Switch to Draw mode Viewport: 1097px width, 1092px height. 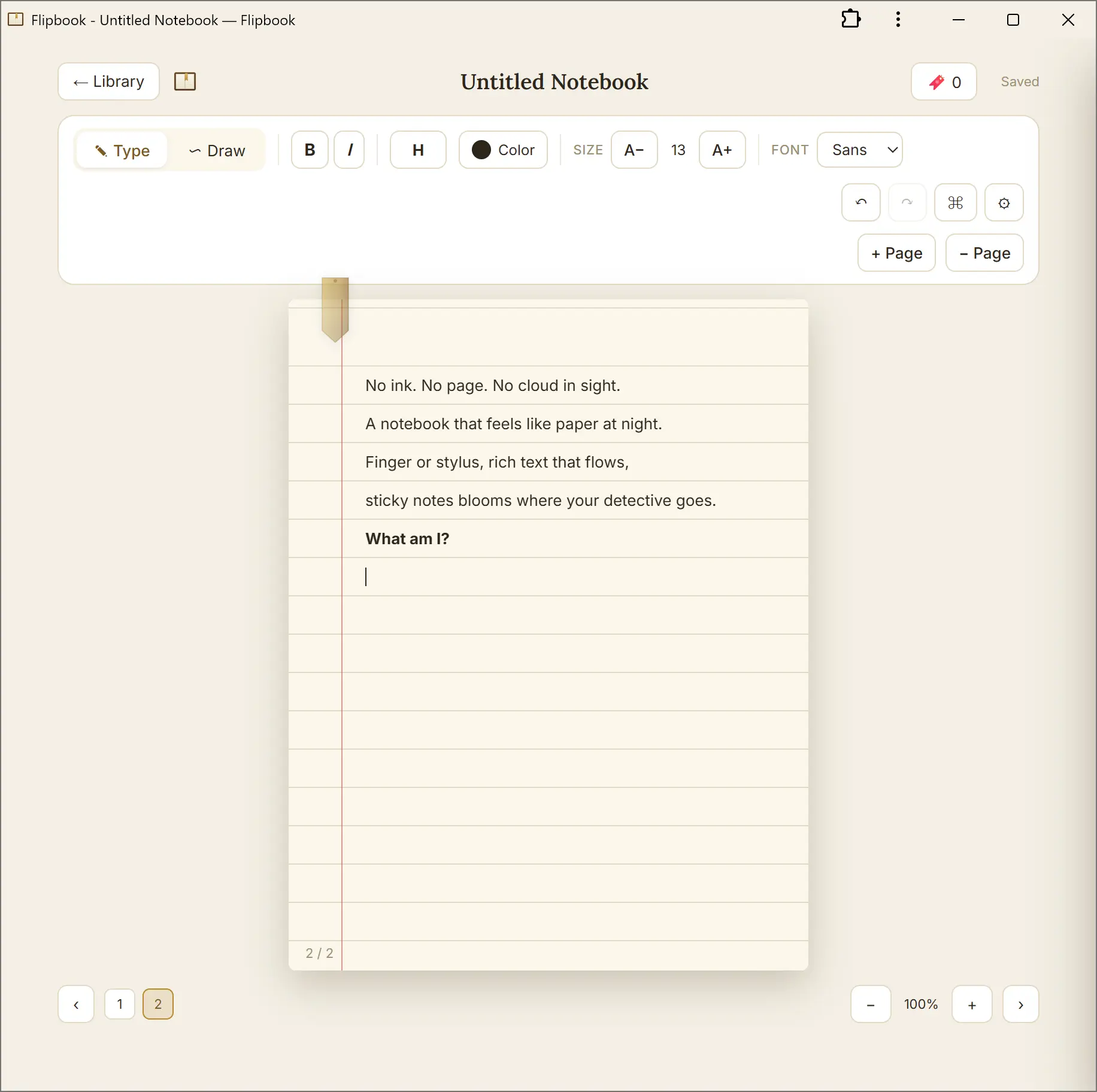point(217,150)
